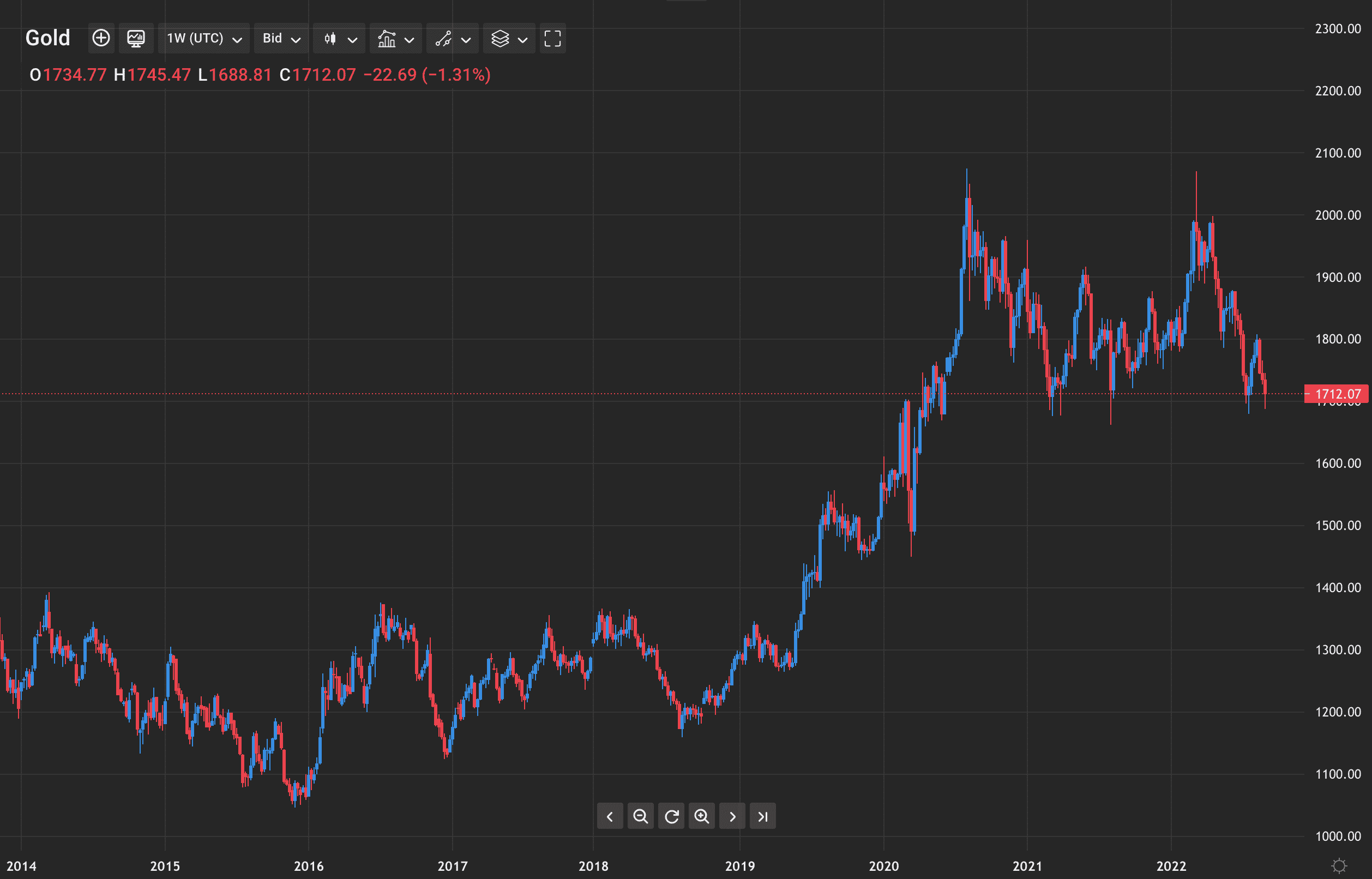The width and height of the screenshot is (1372, 879).
Task: Click the high value H1745.47
Action: click(x=152, y=75)
